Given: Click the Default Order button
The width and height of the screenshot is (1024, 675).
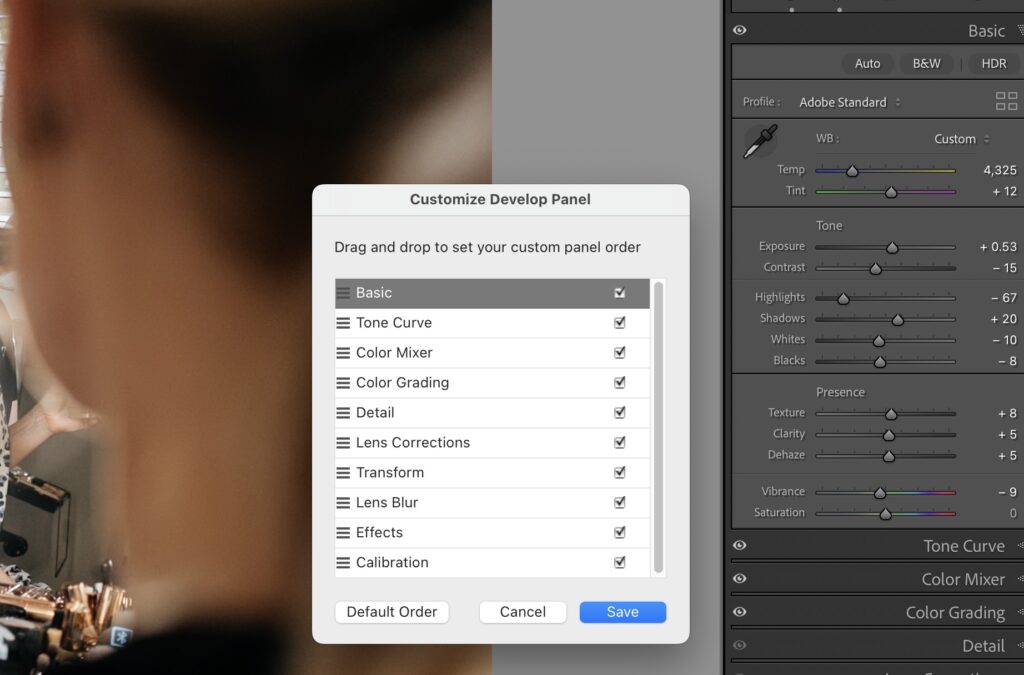Looking at the screenshot, I should point(391,611).
